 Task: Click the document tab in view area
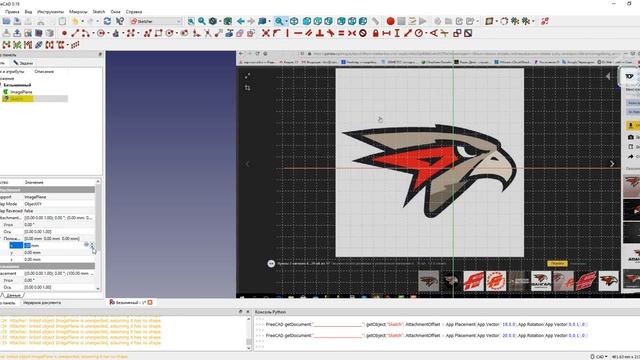(131, 302)
